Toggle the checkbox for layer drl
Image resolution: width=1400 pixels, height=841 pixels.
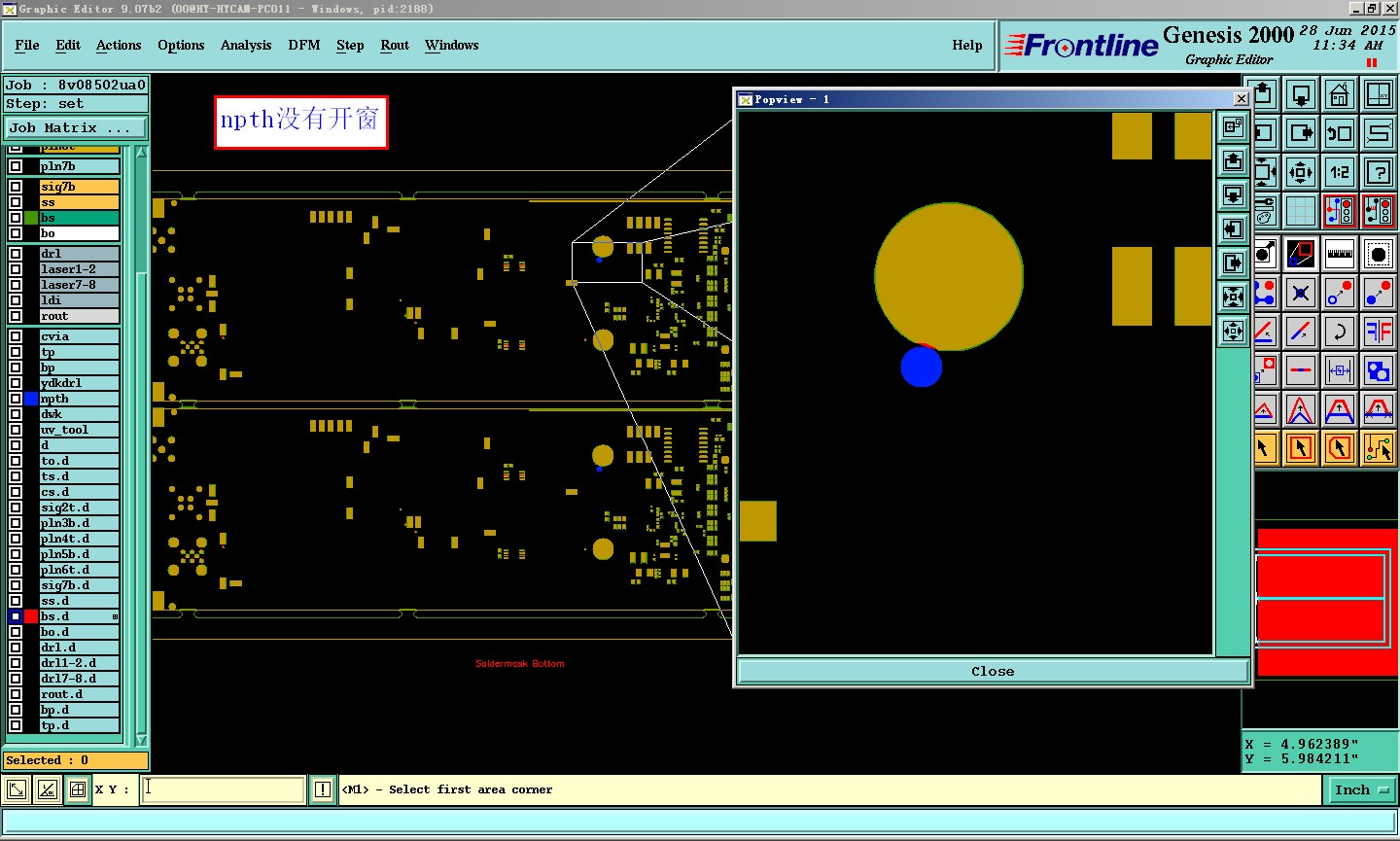pyautogui.click(x=16, y=254)
